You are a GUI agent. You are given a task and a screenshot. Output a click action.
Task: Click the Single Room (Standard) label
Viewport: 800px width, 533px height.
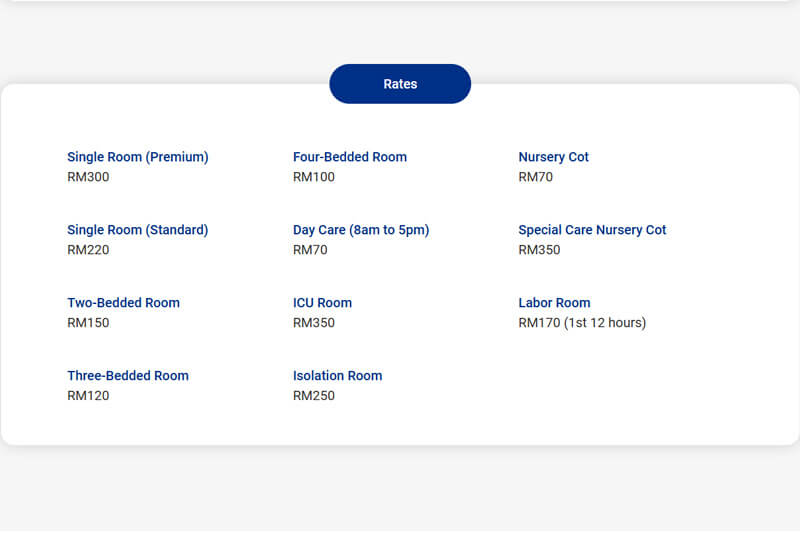click(138, 230)
